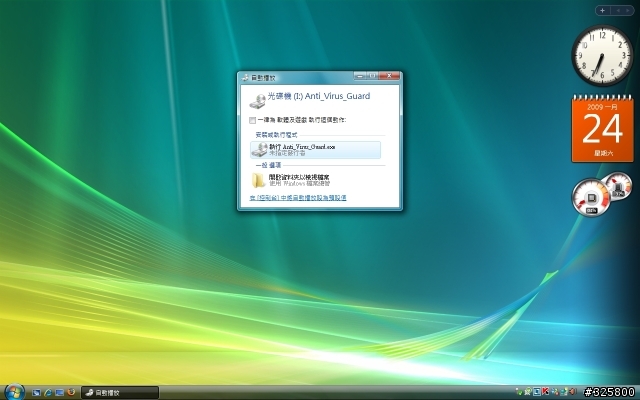
Task: Click the safely remove hardware tray icon
Action: point(564,392)
